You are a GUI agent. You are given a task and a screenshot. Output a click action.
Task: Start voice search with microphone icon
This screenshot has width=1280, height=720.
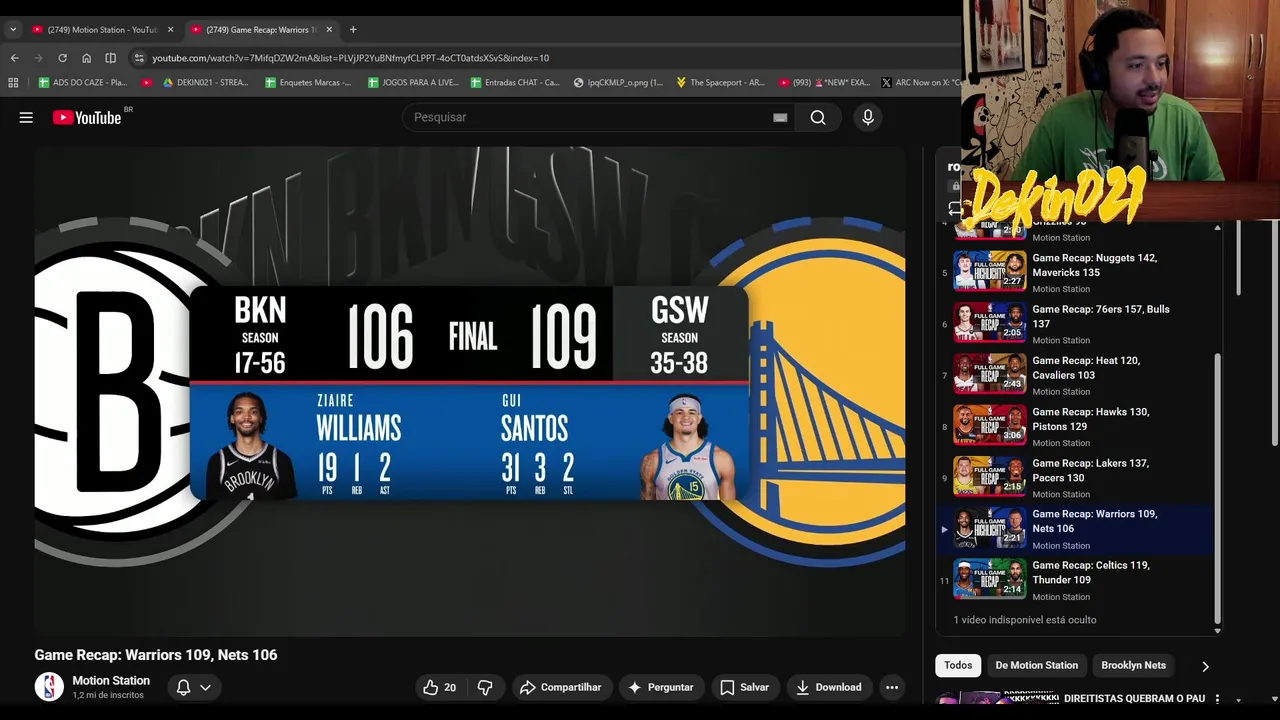pos(868,117)
